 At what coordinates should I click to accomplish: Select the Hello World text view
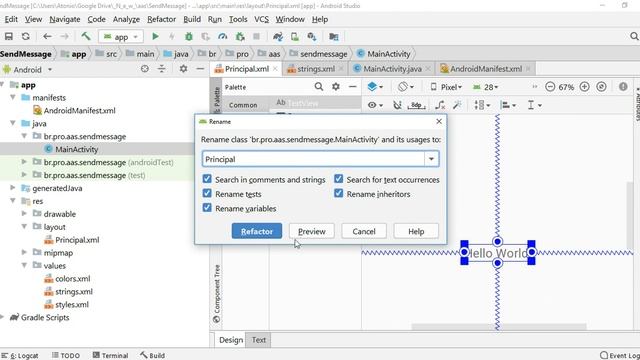pos(498,253)
